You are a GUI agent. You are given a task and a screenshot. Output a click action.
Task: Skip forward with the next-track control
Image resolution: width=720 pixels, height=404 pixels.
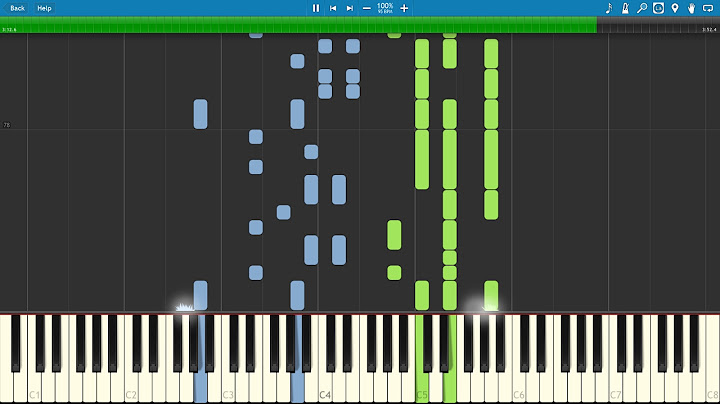click(x=349, y=8)
